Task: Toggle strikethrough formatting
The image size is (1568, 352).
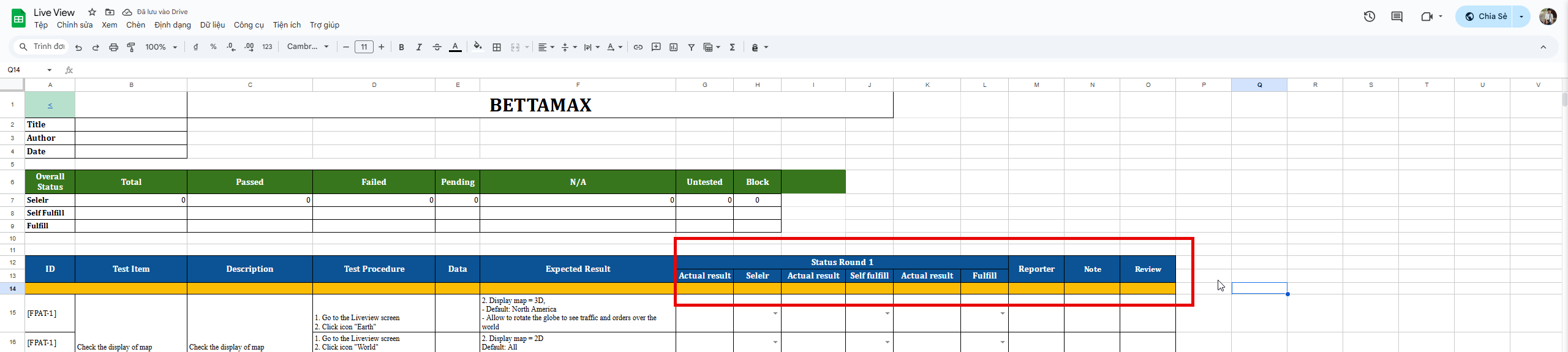Action: click(437, 47)
